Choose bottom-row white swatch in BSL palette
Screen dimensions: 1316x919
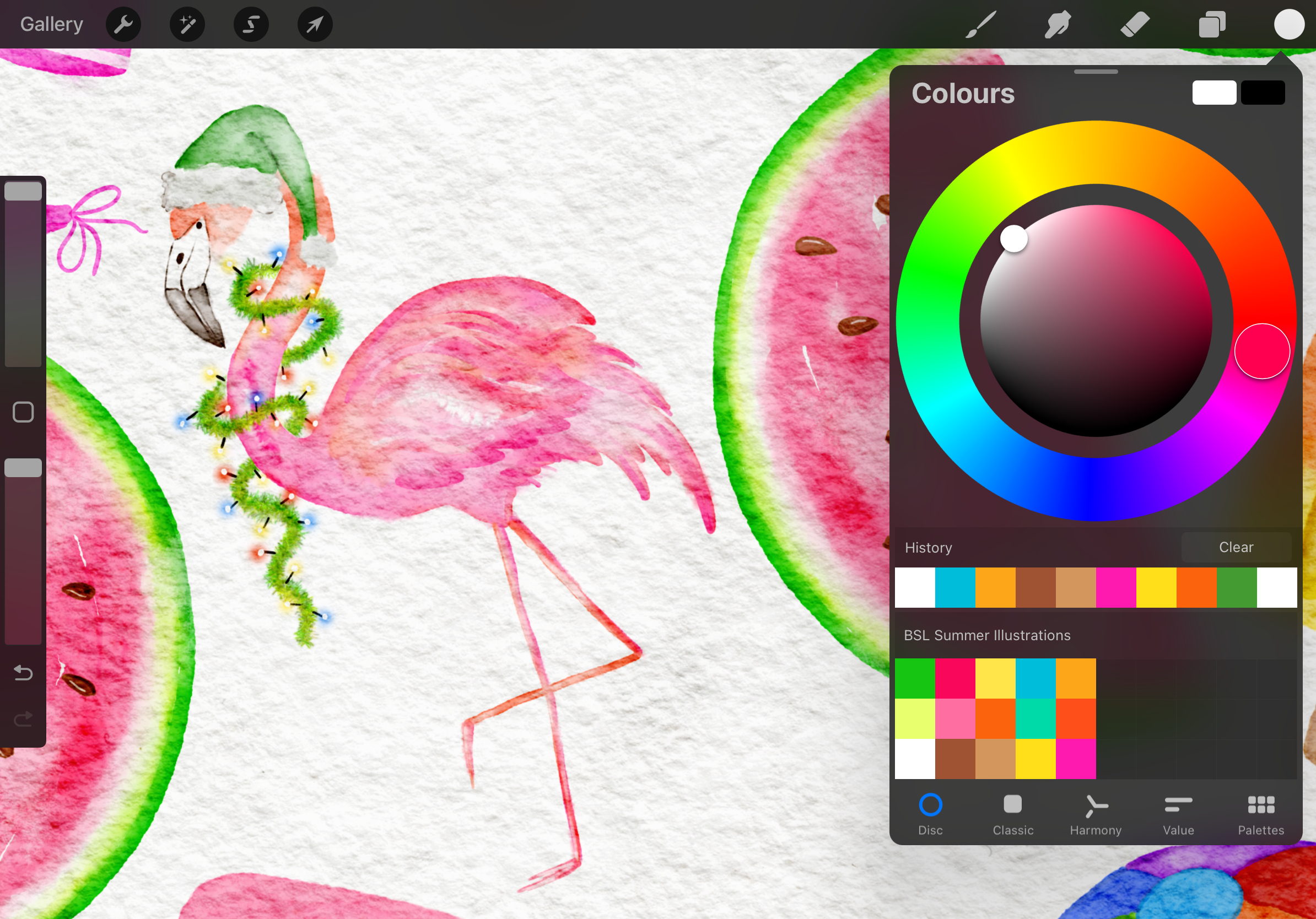(915, 759)
